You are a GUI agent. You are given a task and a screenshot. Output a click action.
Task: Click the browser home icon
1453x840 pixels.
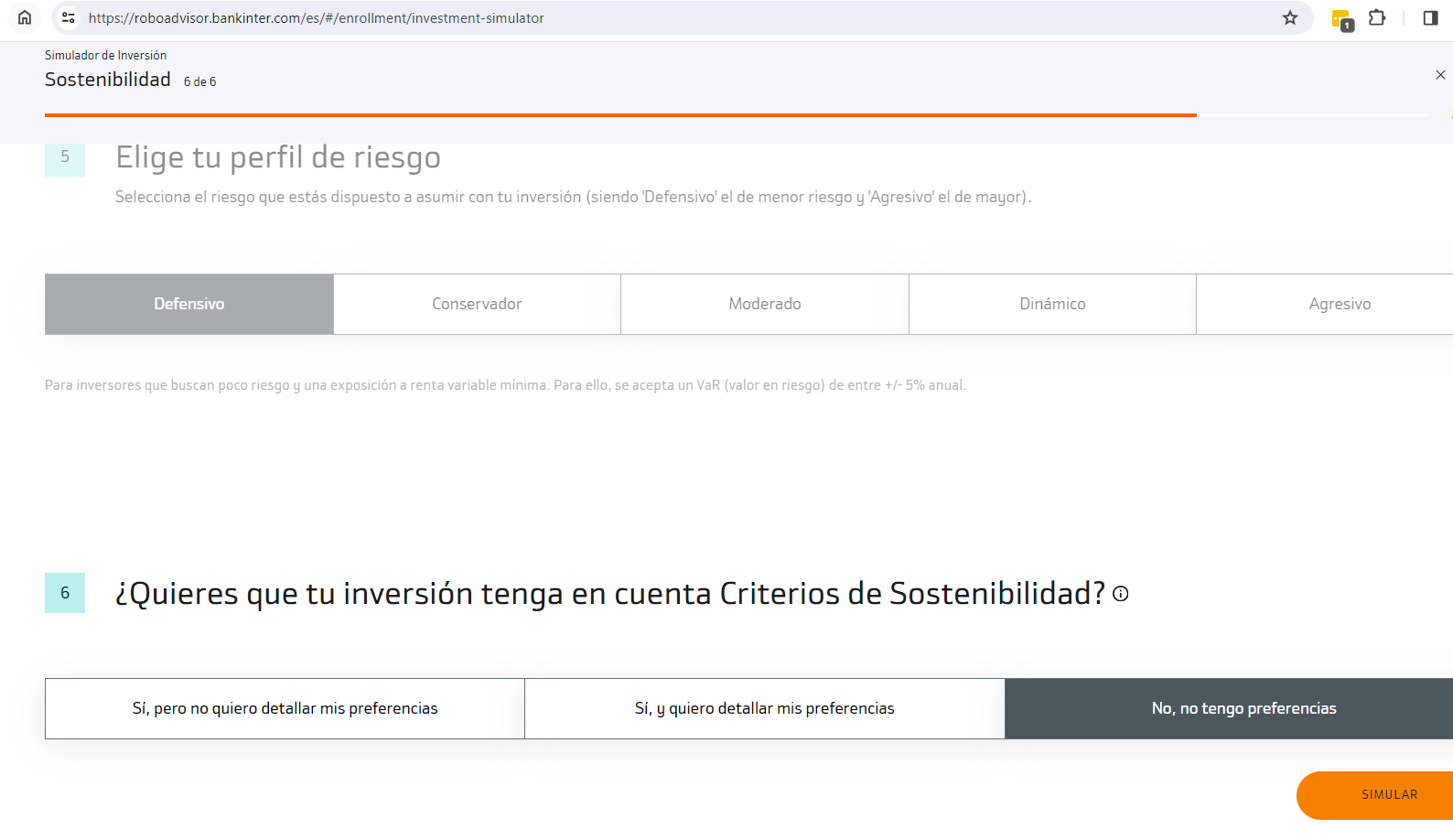pos(25,17)
